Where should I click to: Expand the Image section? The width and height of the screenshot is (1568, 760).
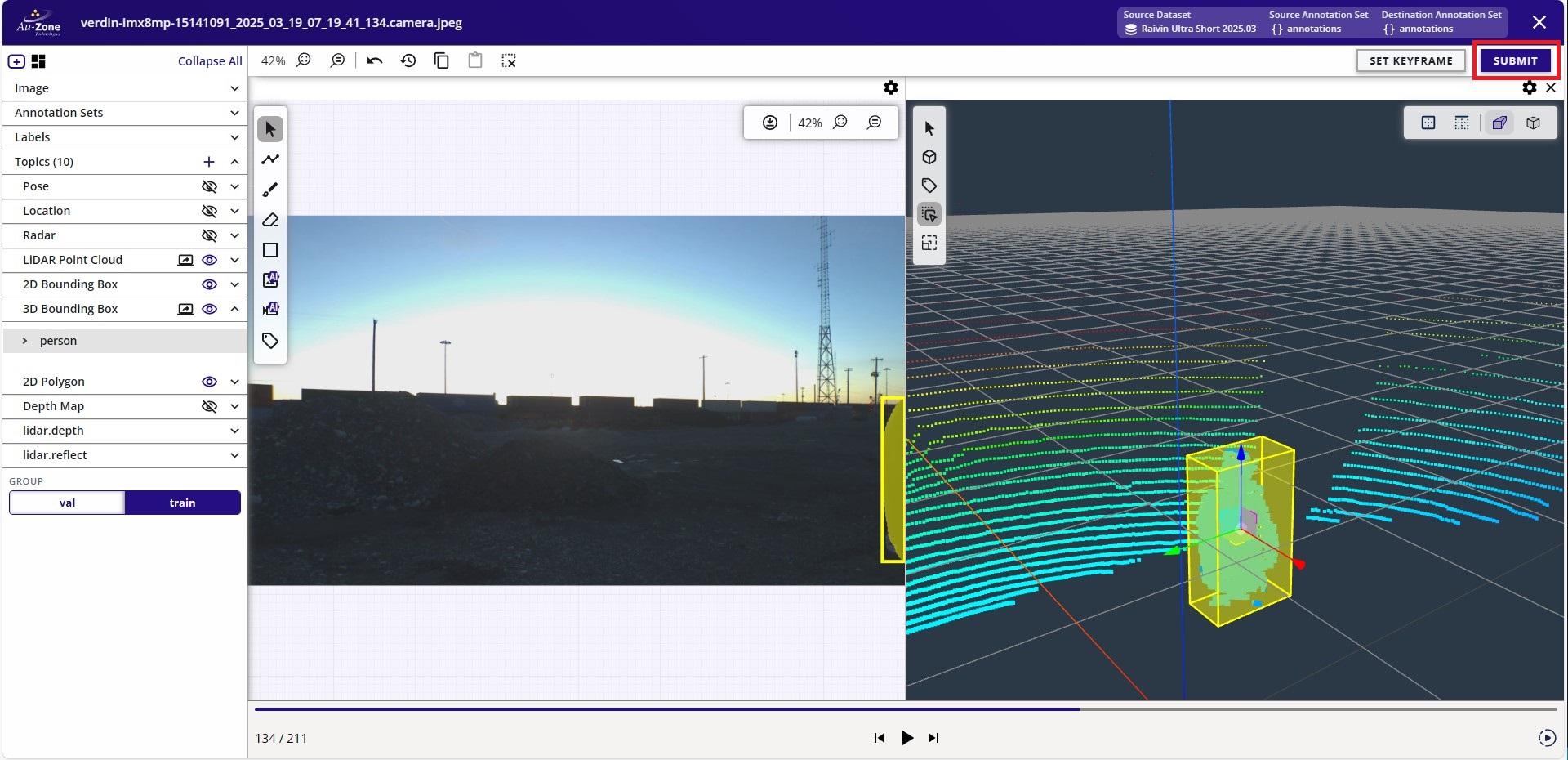click(234, 88)
